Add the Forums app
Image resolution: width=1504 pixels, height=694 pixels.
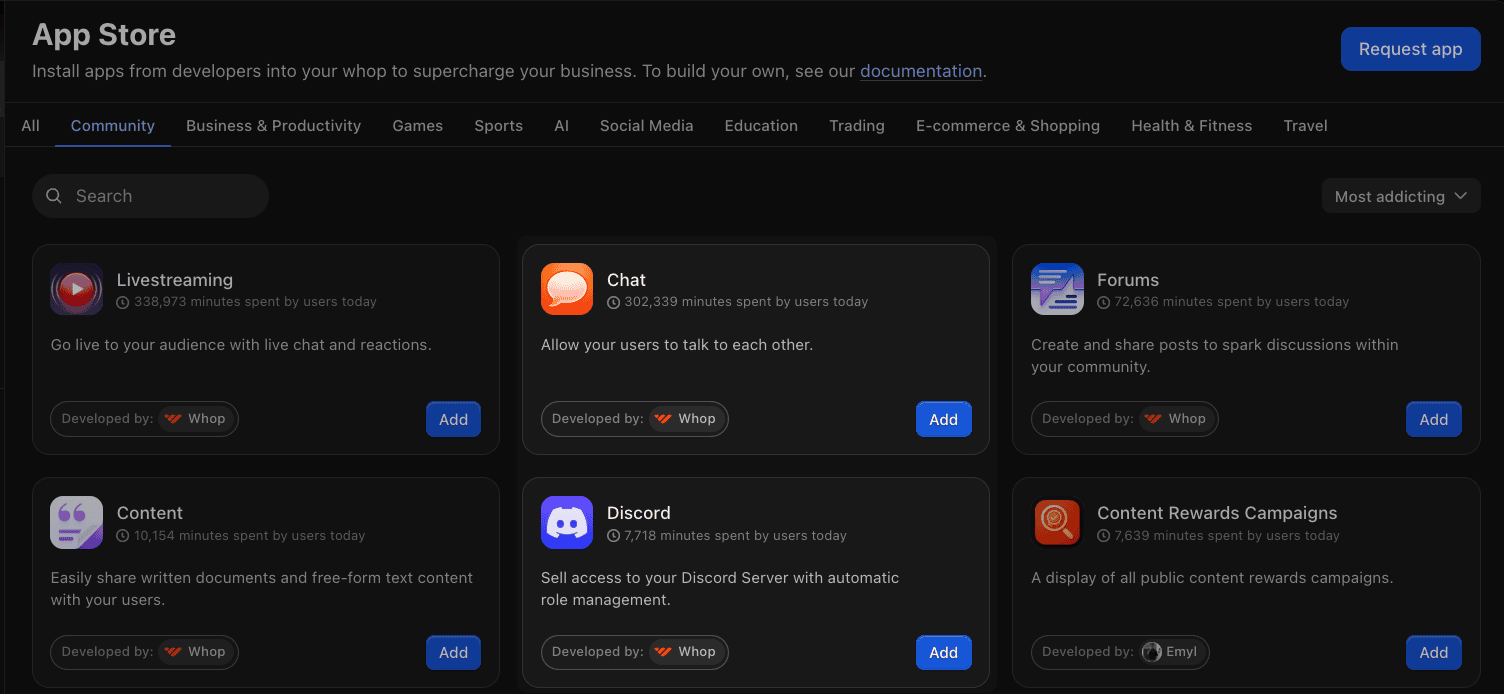(x=1434, y=419)
